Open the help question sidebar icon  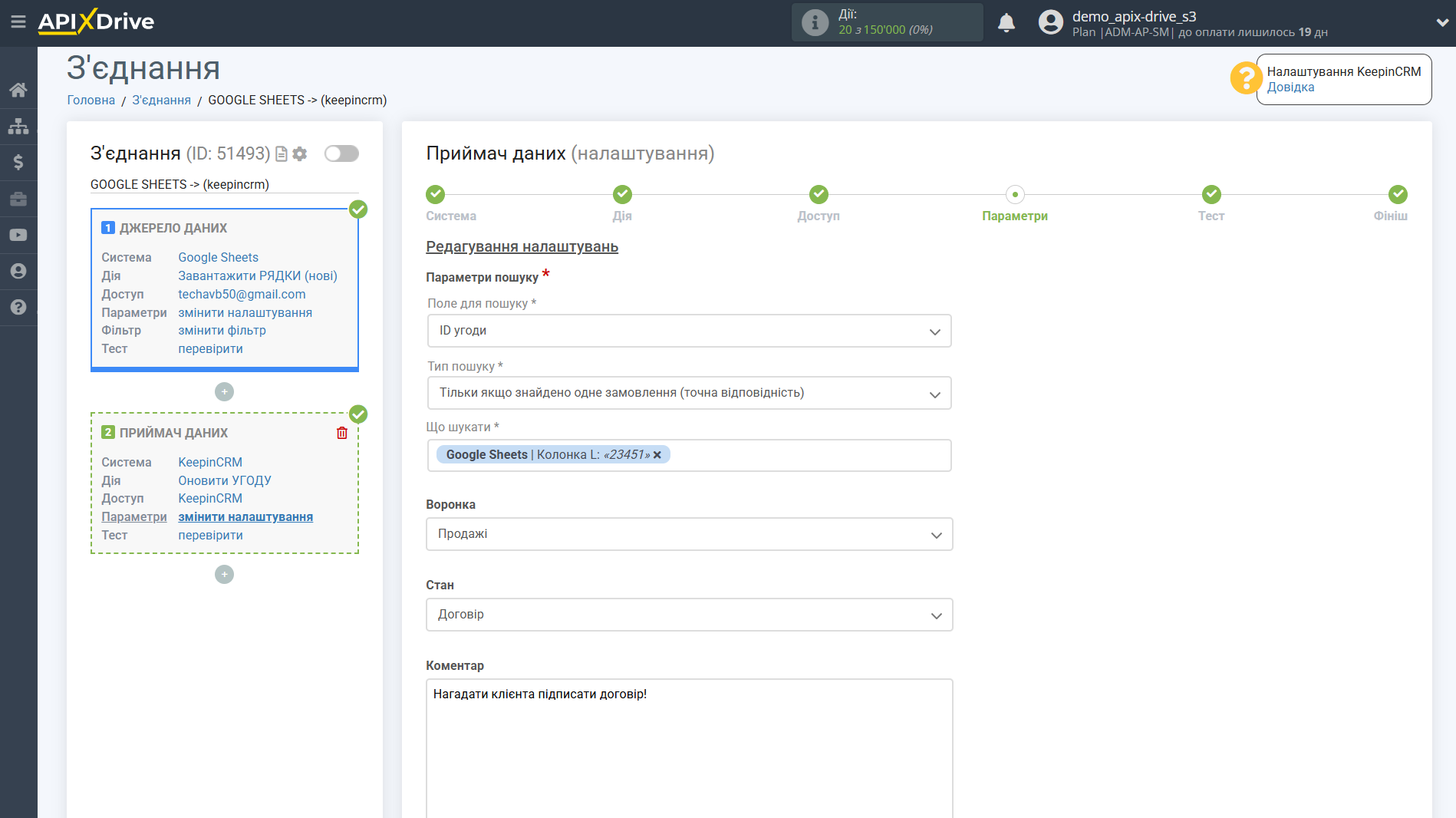pos(18,307)
